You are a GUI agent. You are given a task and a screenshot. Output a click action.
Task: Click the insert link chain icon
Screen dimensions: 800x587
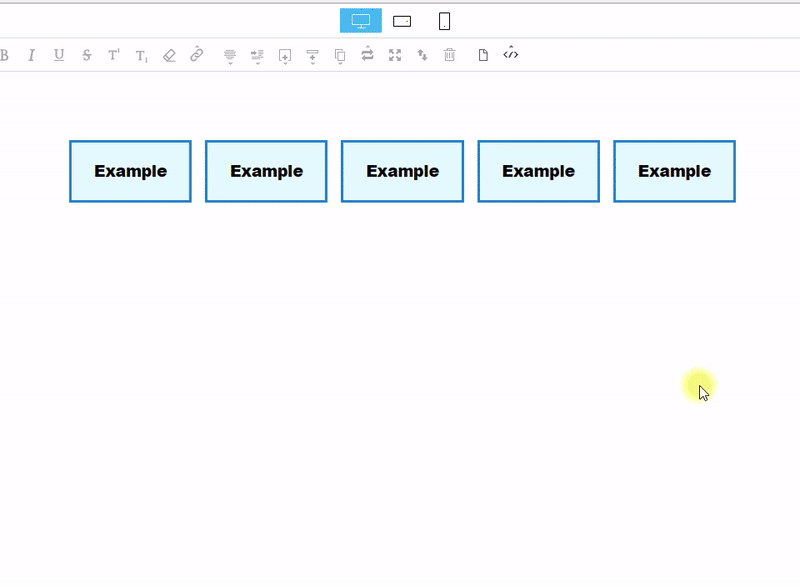click(197, 55)
